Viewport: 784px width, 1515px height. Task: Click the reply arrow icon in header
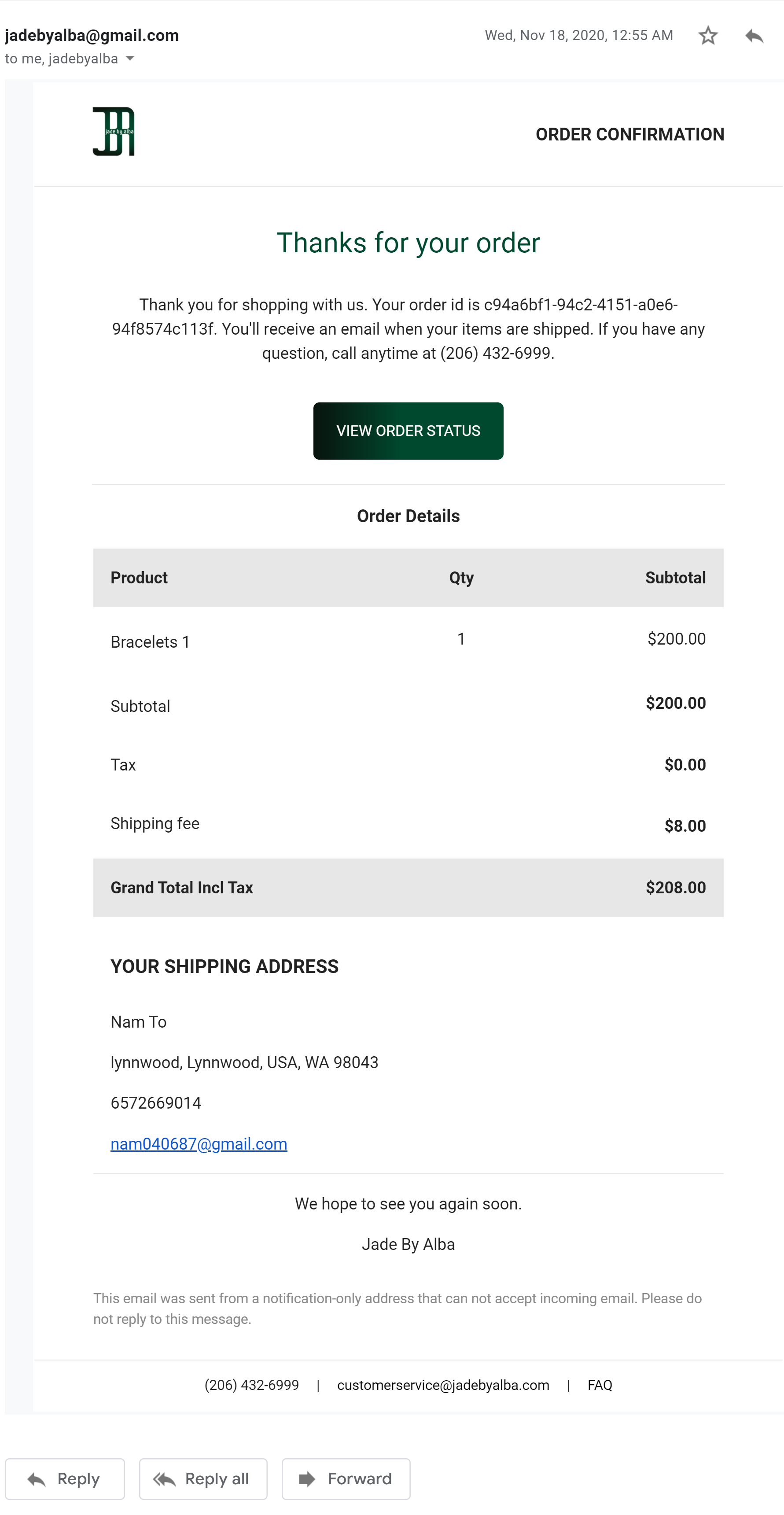click(754, 36)
